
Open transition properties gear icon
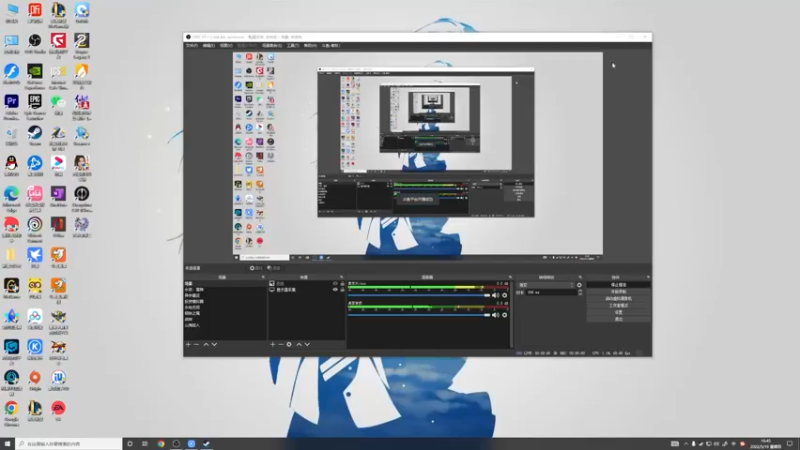(x=579, y=285)
